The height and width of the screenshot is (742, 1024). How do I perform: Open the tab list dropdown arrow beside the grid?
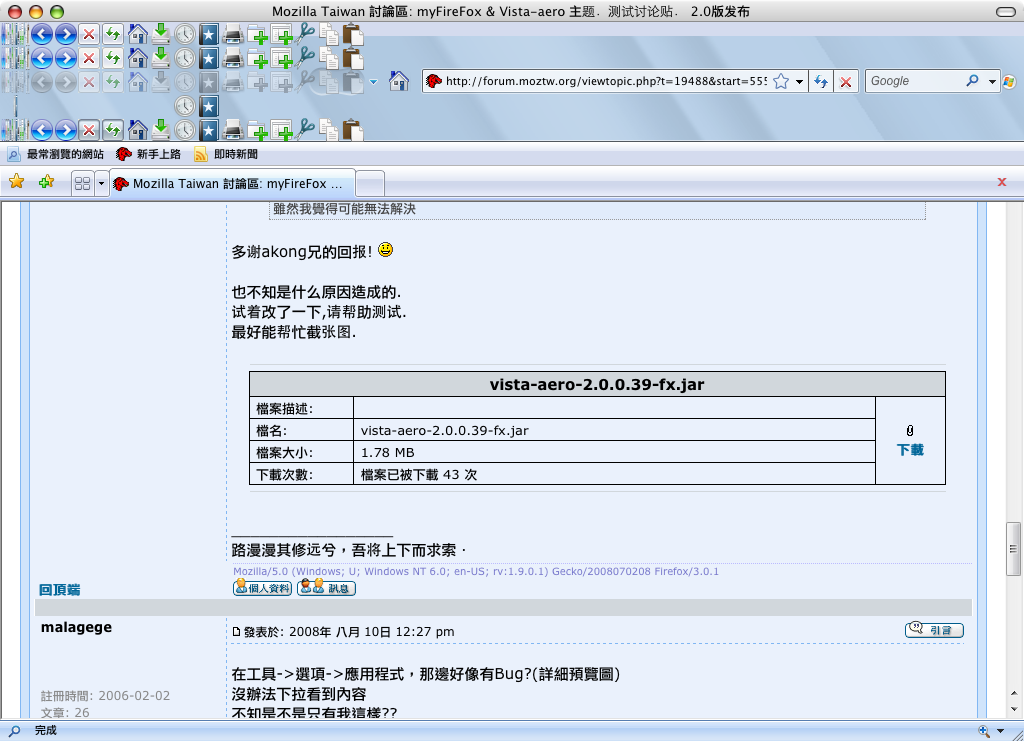[101, 184]
